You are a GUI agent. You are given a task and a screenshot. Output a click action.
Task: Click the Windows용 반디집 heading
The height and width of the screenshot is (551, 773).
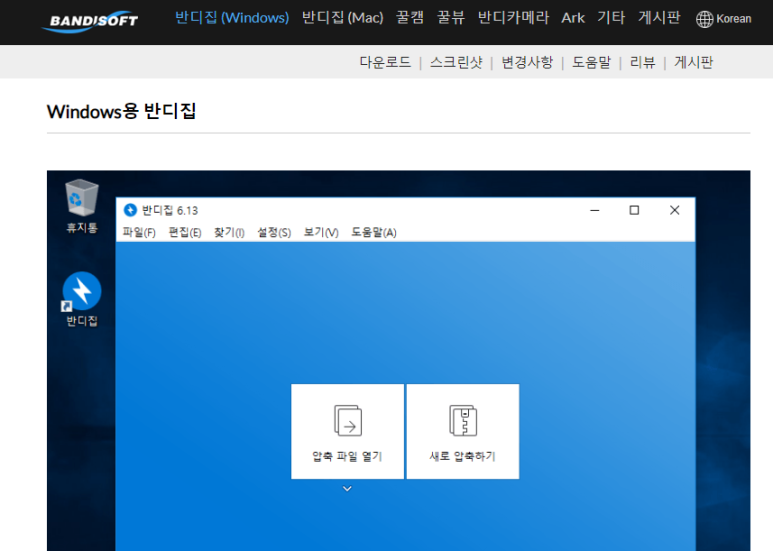coord(121,111)
